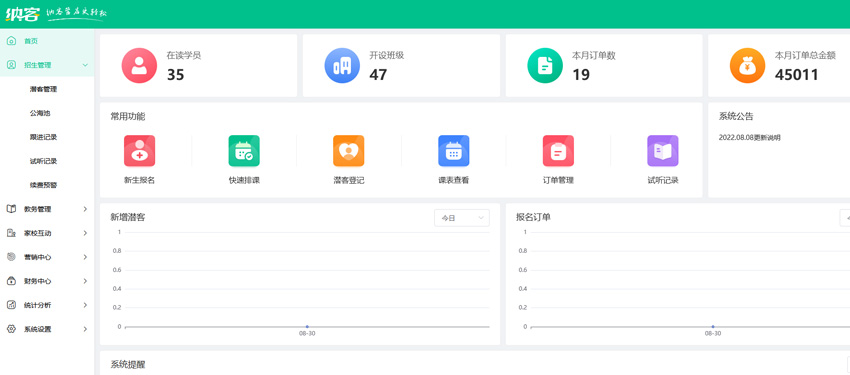The height and width of the screenshot is (375, 850).
Task: Expand the 家校互动 menu arrow
Action: (x=85, y=233)
